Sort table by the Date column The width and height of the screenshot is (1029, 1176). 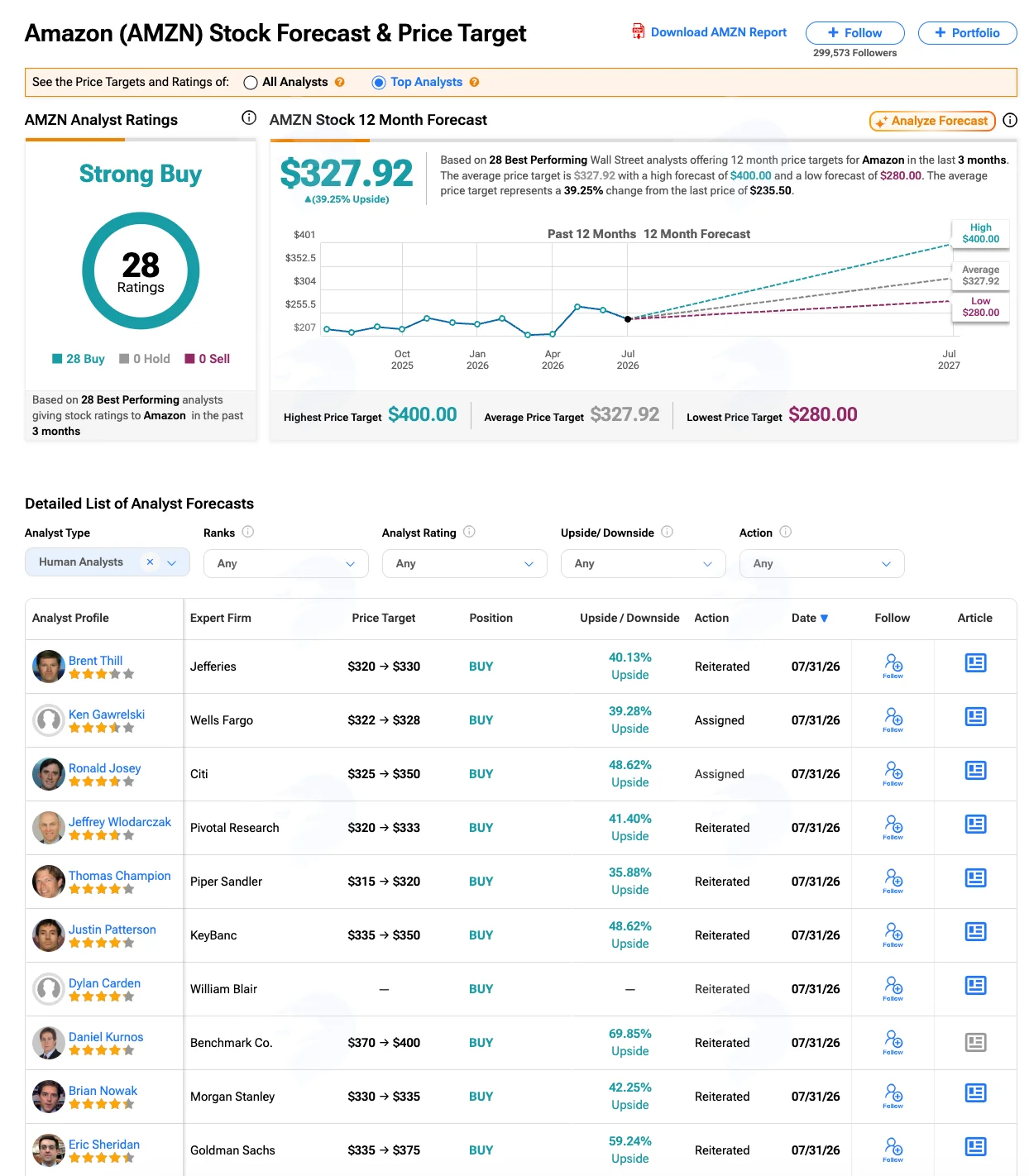[810, 618]
